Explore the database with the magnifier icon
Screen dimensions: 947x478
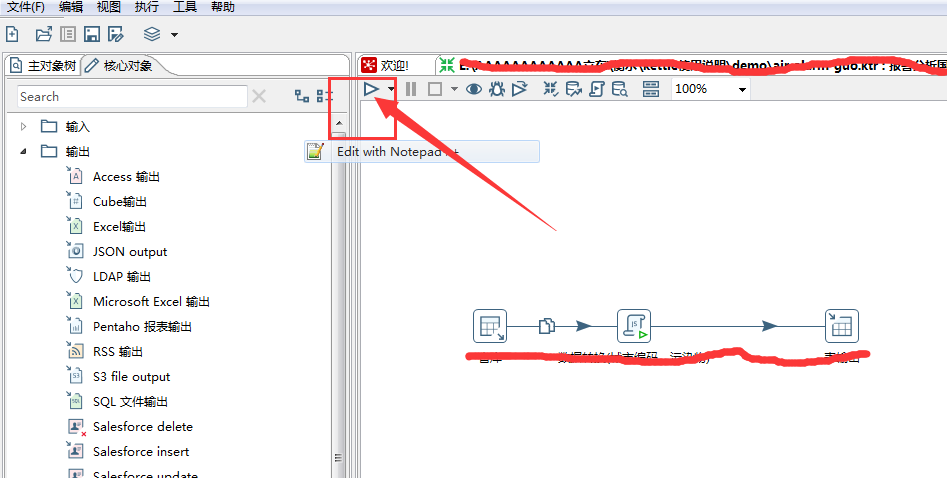620,89
